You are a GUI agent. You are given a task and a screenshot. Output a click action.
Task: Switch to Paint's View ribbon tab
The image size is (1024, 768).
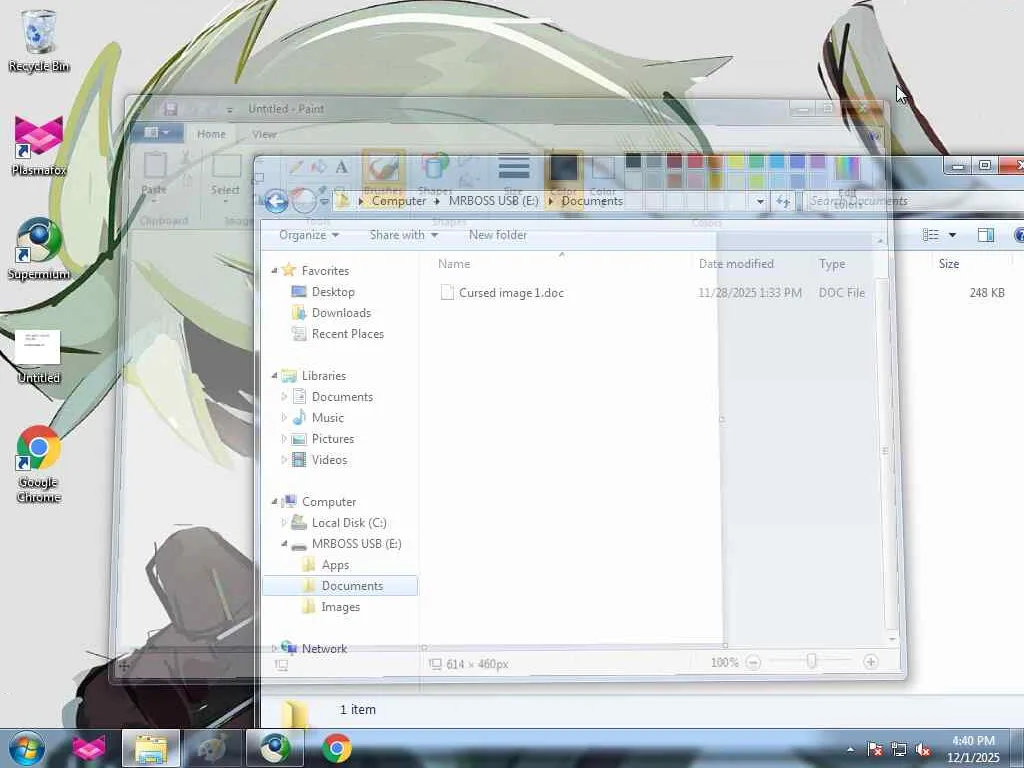click(x=264, y=134)
